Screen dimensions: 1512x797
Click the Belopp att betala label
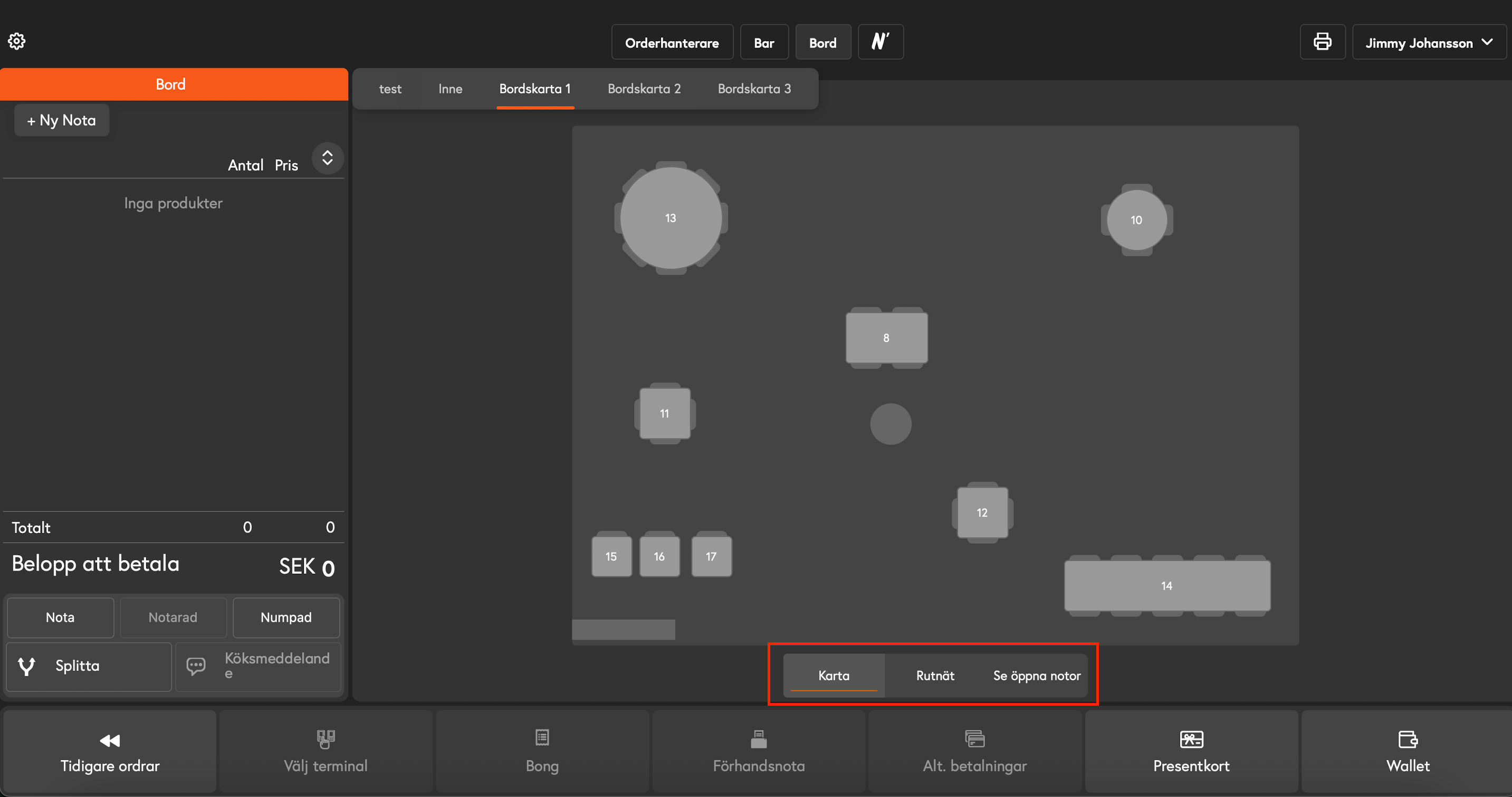coord(95,564)
